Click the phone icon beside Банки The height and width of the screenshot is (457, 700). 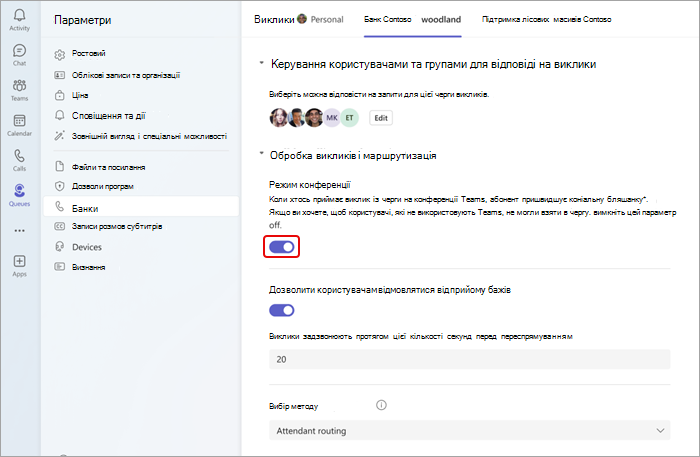pyautogui.click(x=59, y=207)
